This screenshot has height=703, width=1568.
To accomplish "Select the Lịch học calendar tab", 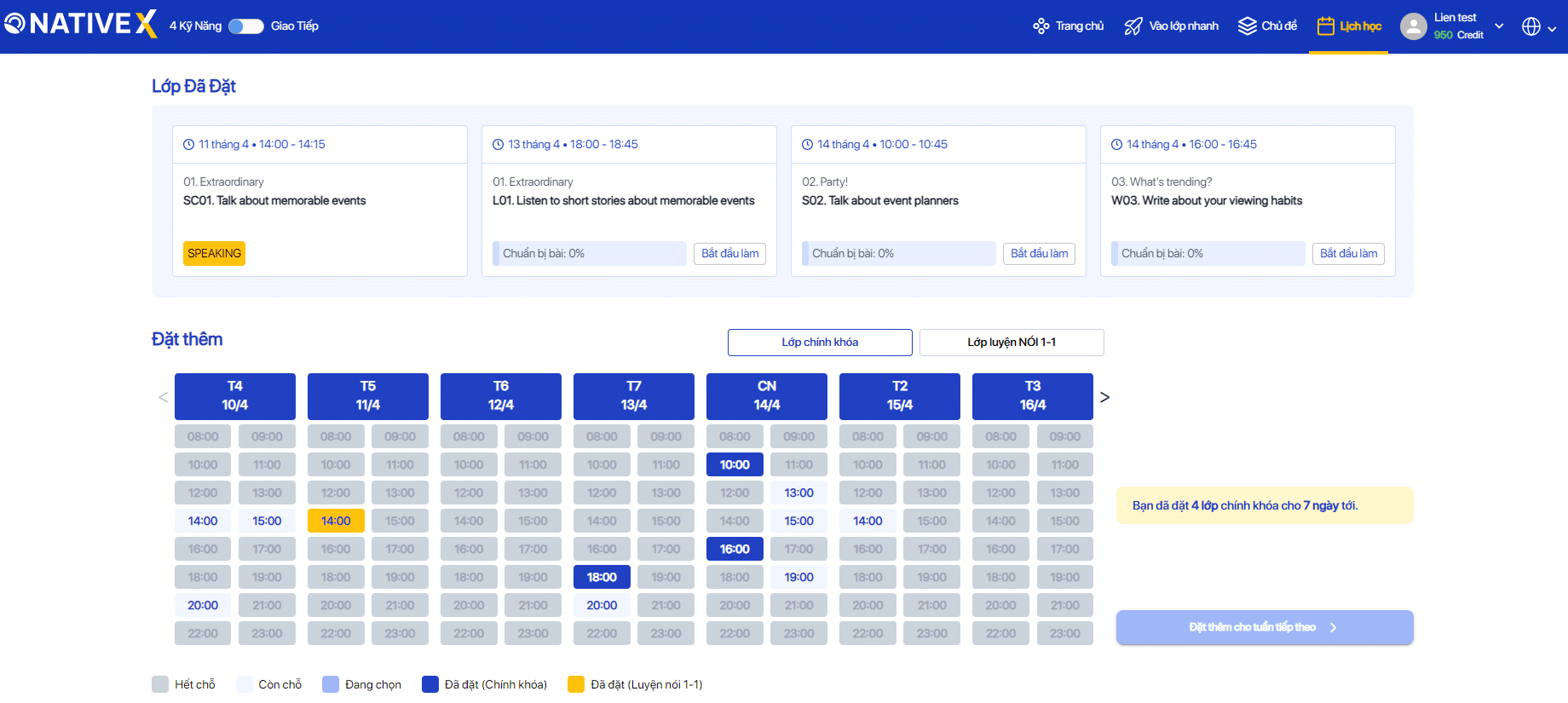I will pos(1348,26).
